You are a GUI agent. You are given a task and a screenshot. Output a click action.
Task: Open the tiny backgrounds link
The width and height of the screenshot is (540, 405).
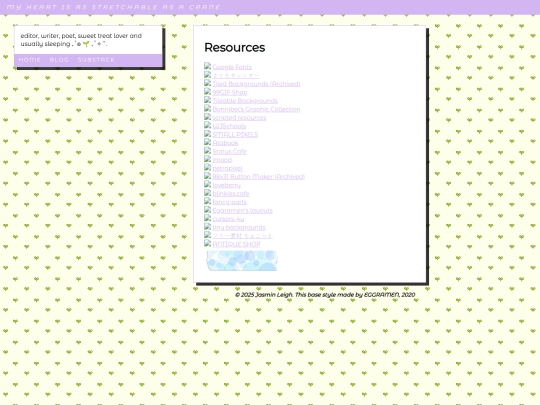point(239,227)
